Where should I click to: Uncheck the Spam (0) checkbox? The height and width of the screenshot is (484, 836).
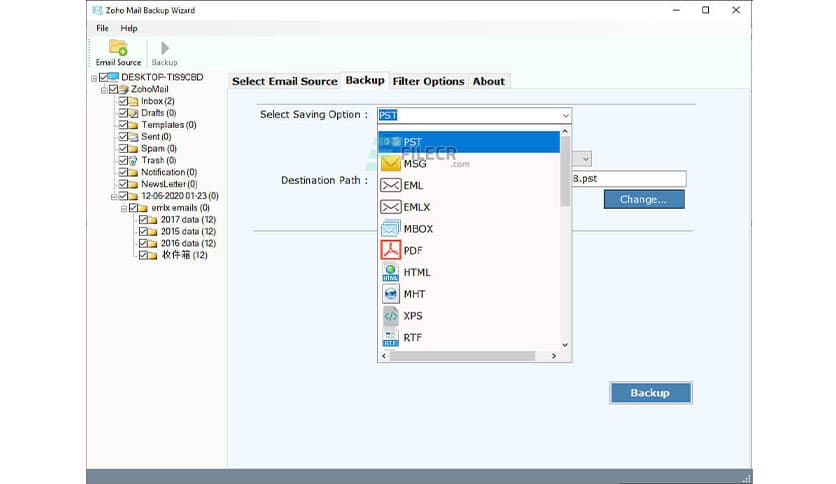coord(123,149)
